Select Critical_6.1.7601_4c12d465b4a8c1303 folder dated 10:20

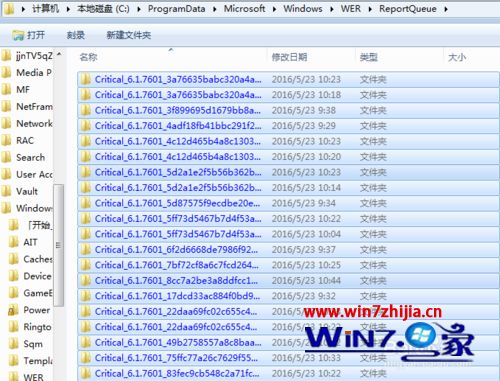point(288,157)
